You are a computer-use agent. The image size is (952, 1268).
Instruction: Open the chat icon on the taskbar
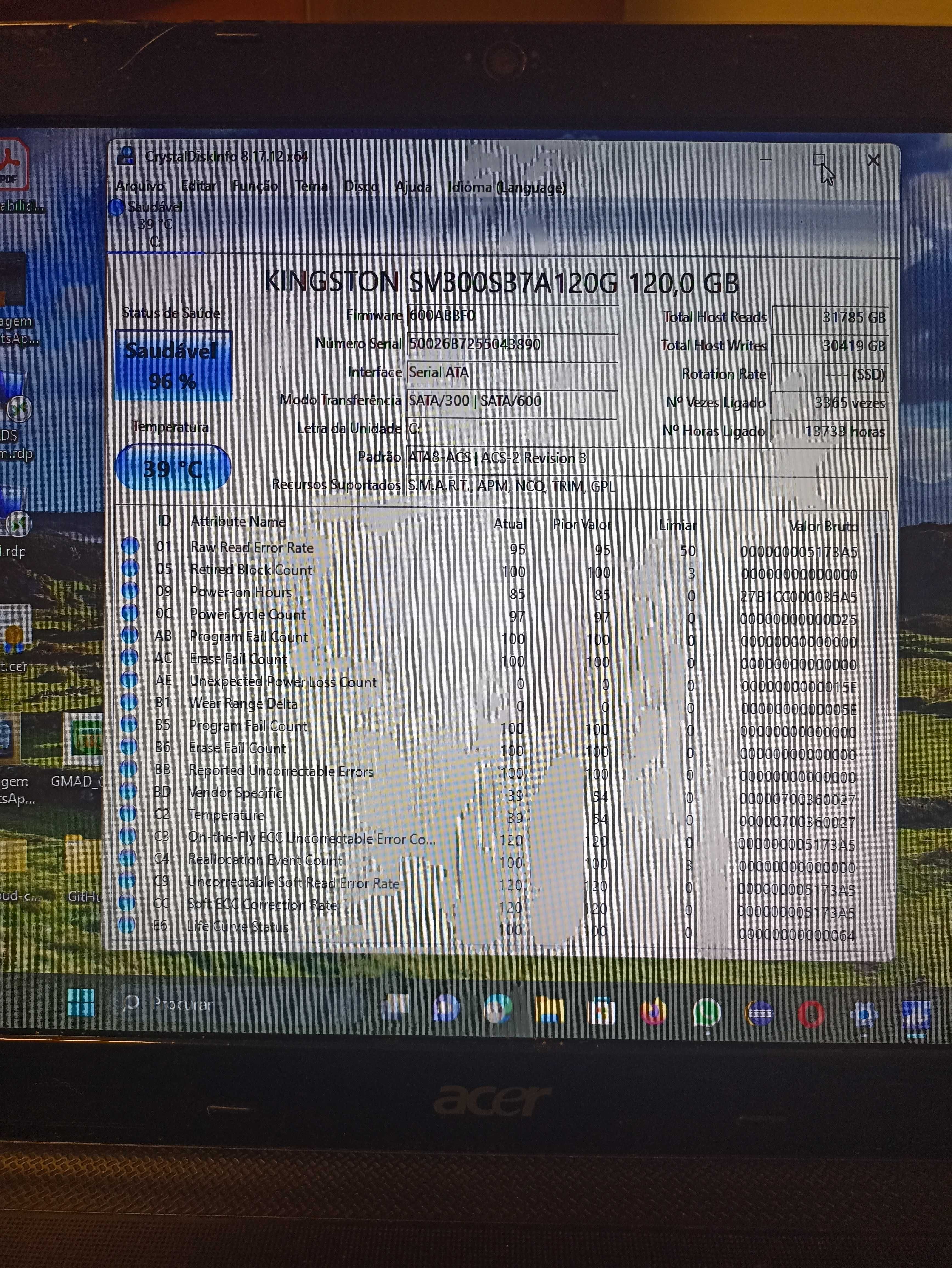446,1008
